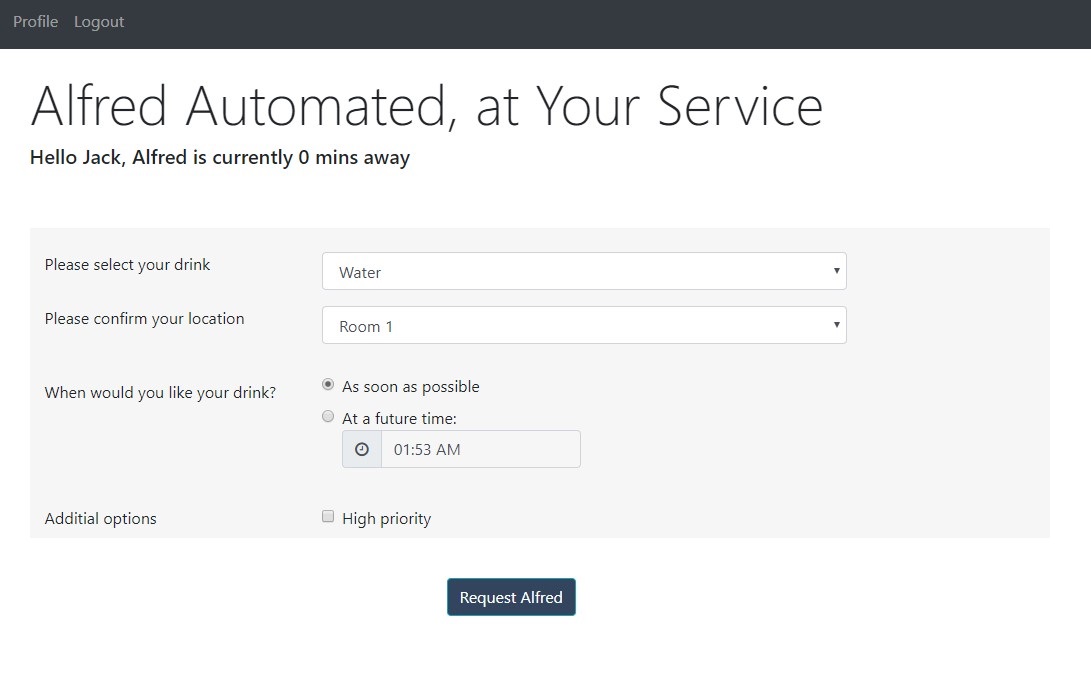Click the 'Alfred Automated, at Your Service' heading
Screen dimensions: 1091x674
427,106
